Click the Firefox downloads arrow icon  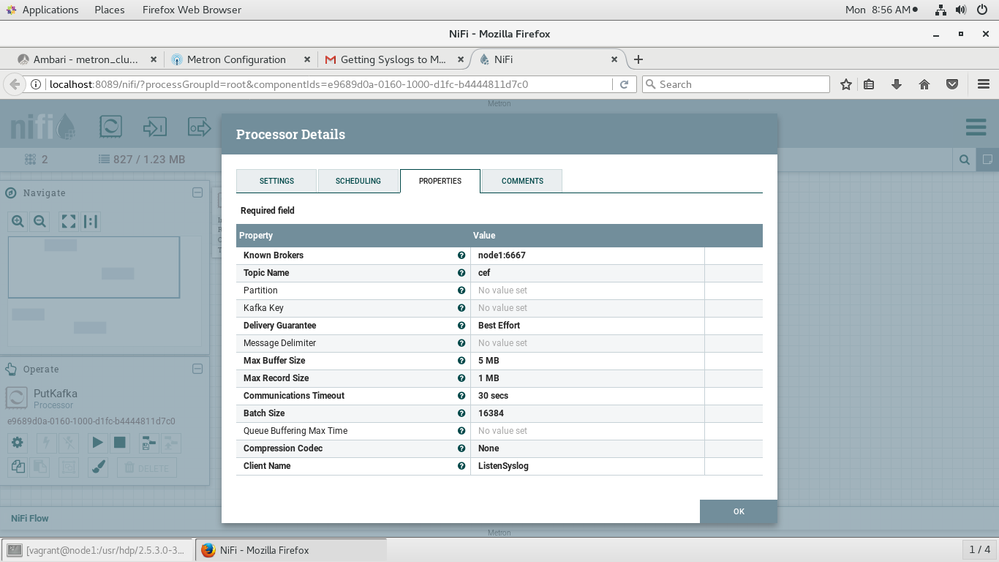[896, 84]
